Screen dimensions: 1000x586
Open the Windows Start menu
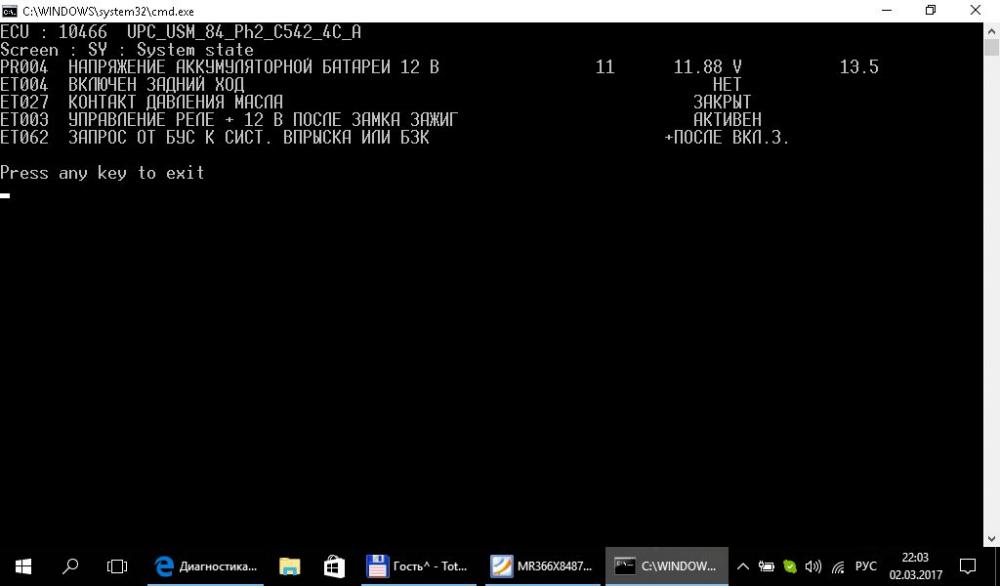[x=24, y=566]
